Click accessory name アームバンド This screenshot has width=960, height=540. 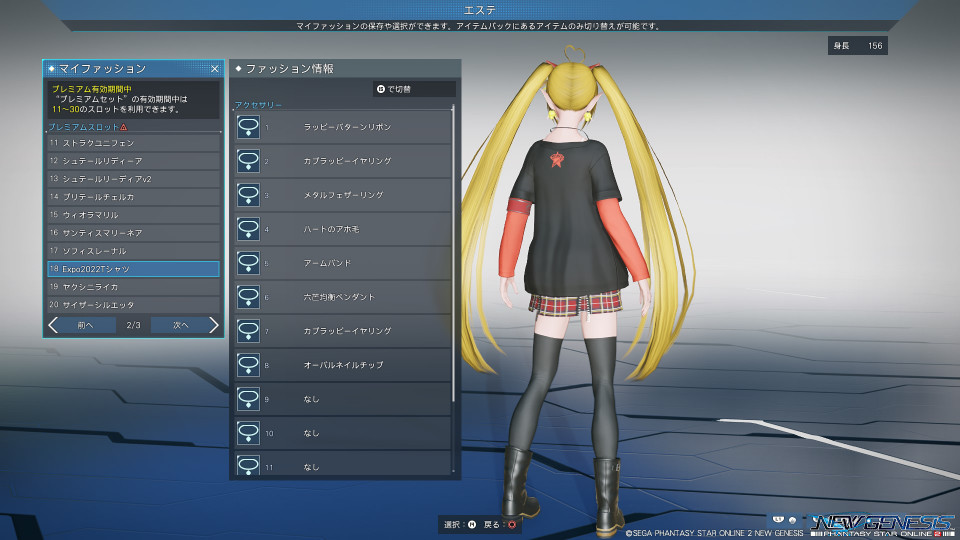(328, 263)
